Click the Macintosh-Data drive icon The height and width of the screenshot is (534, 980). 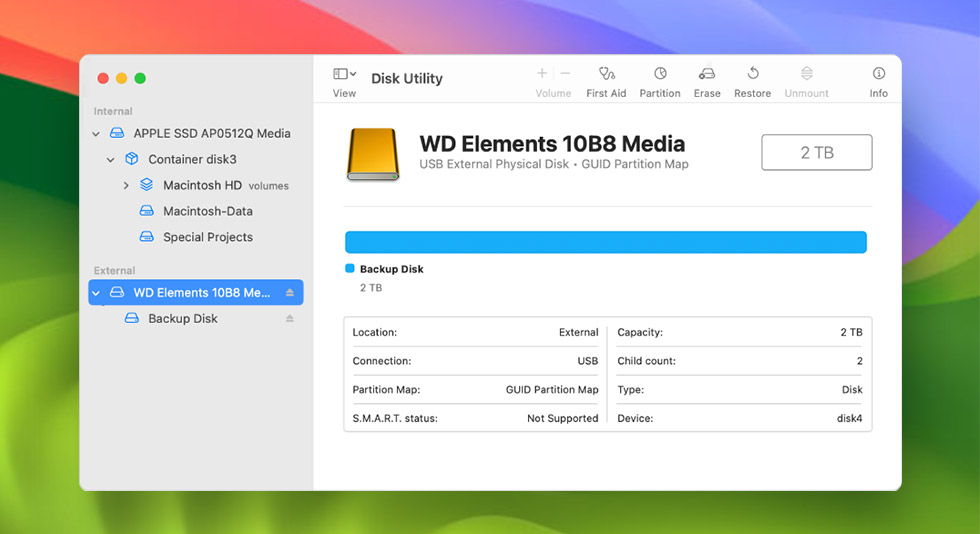147,211
